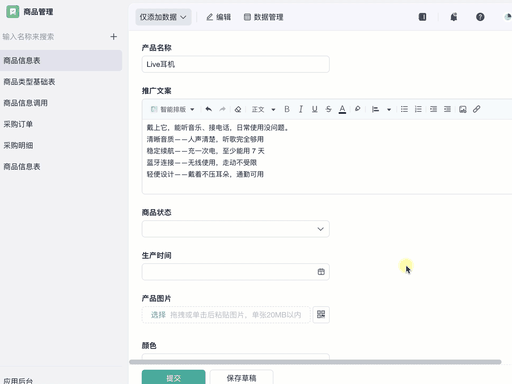Open the 智能排版 dropdown in the editor toolbar
This screenshot has width=512, height=384.
pos(172,109)
